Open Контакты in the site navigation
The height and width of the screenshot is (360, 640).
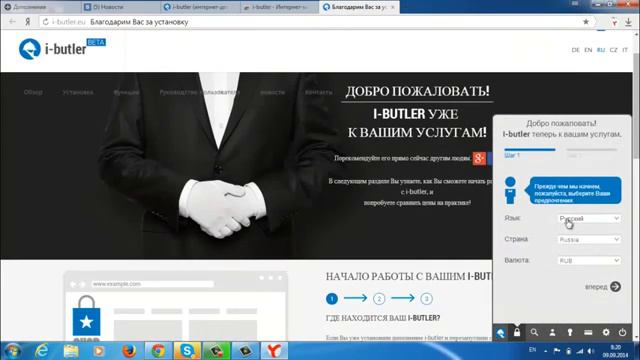tap(318, 92)
